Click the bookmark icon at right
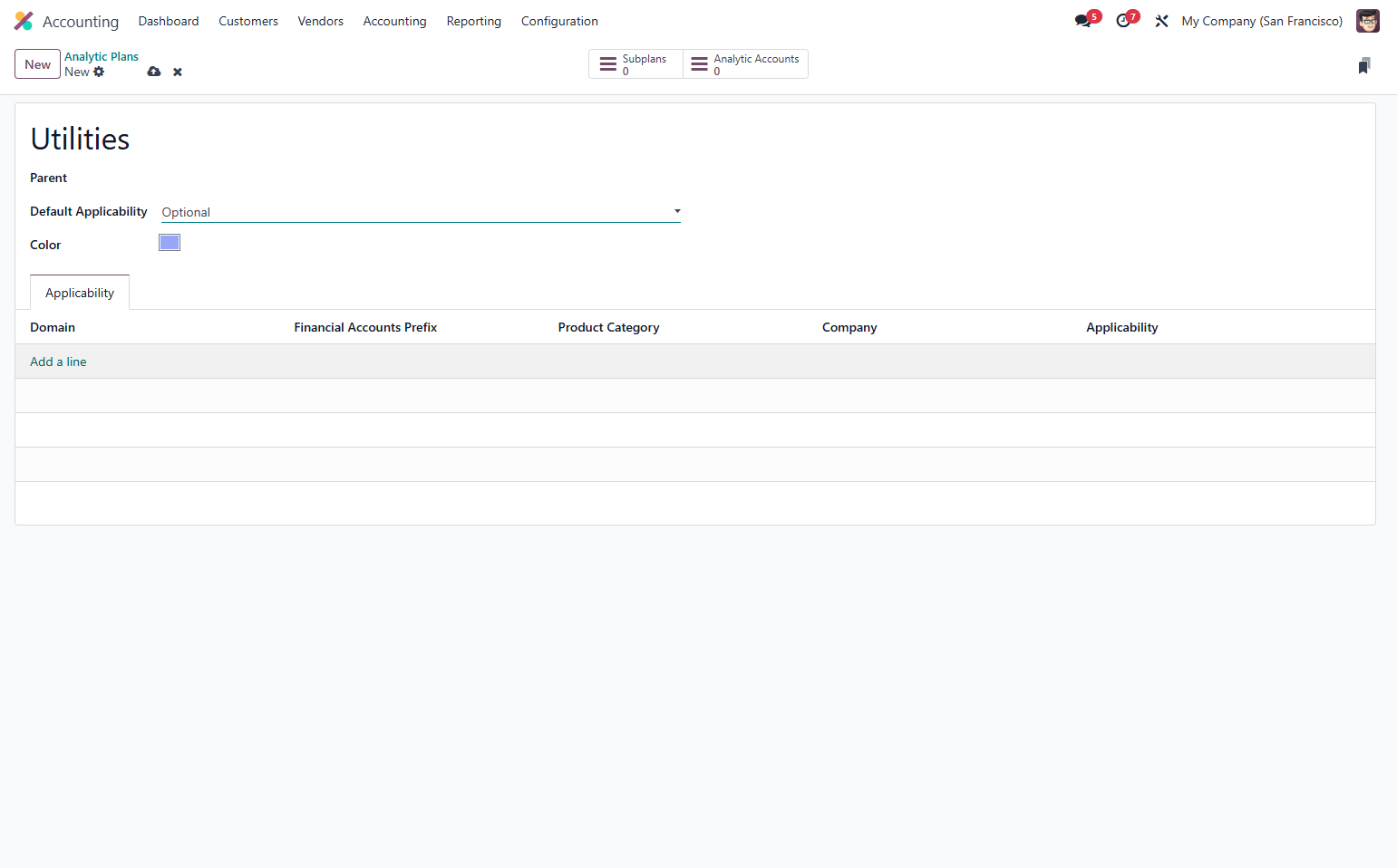 1363,65
